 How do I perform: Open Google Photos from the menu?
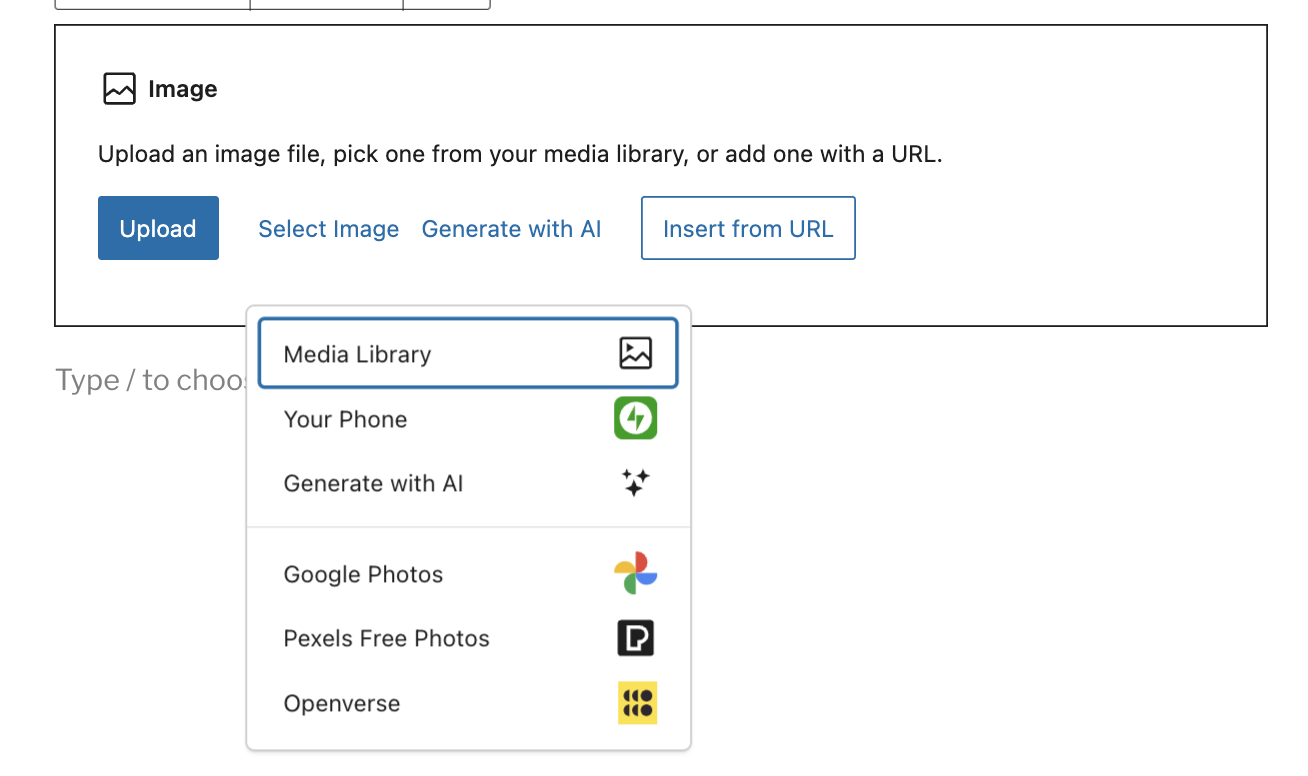point(363,574)
